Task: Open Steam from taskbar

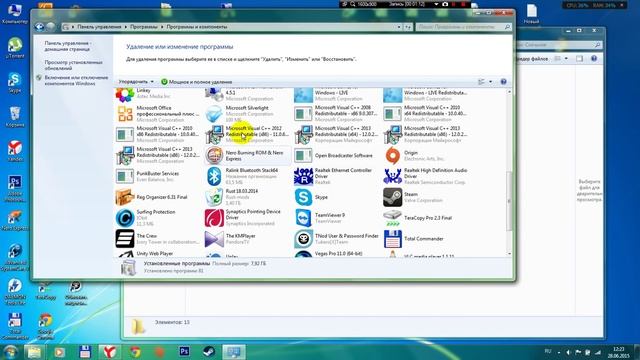Action: (209, 351)
